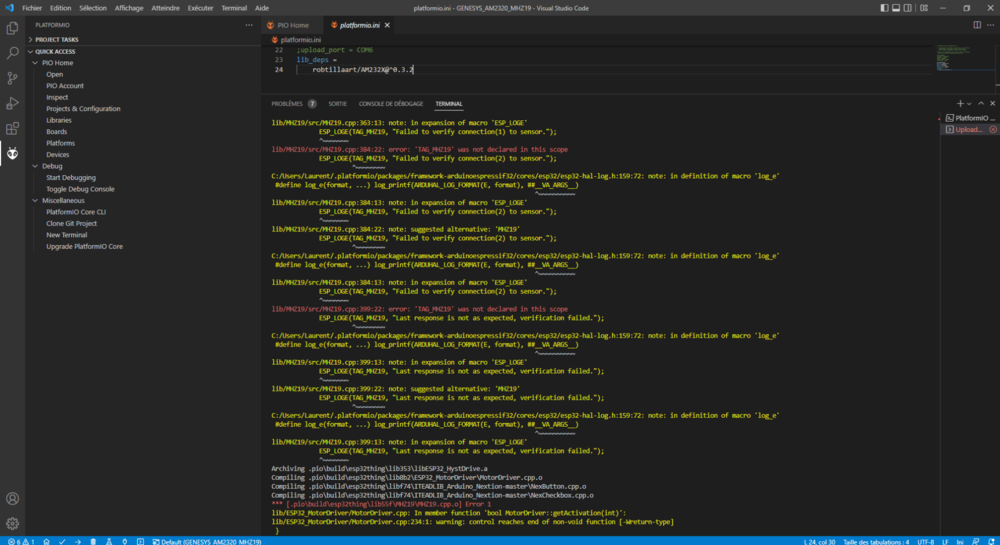Open PlatformIO Core CLI item
1000x545 pixels.
click(x=76, y=212)
